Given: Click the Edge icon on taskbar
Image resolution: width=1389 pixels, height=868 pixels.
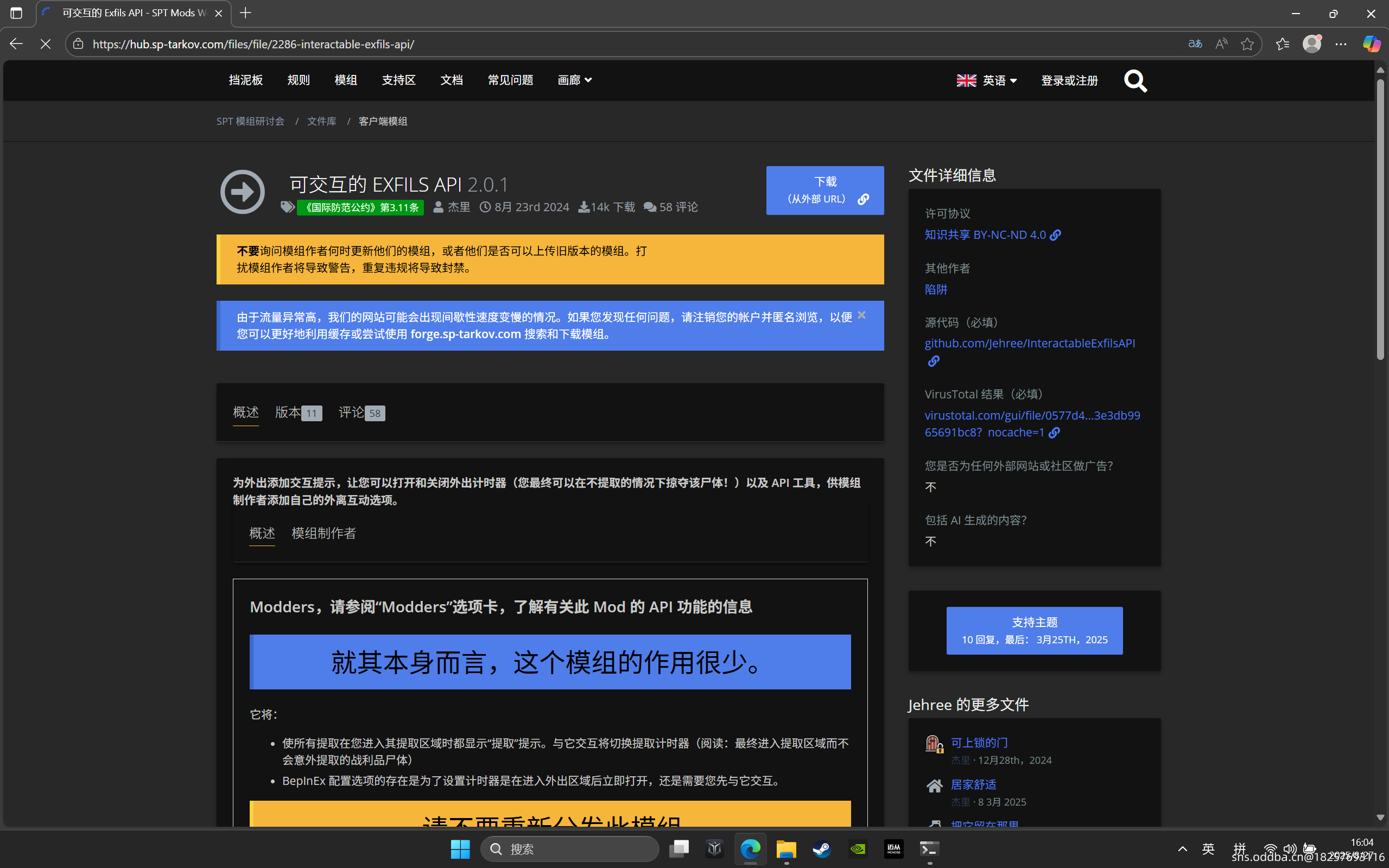Looking at the screenshot, I should point(750,849).
